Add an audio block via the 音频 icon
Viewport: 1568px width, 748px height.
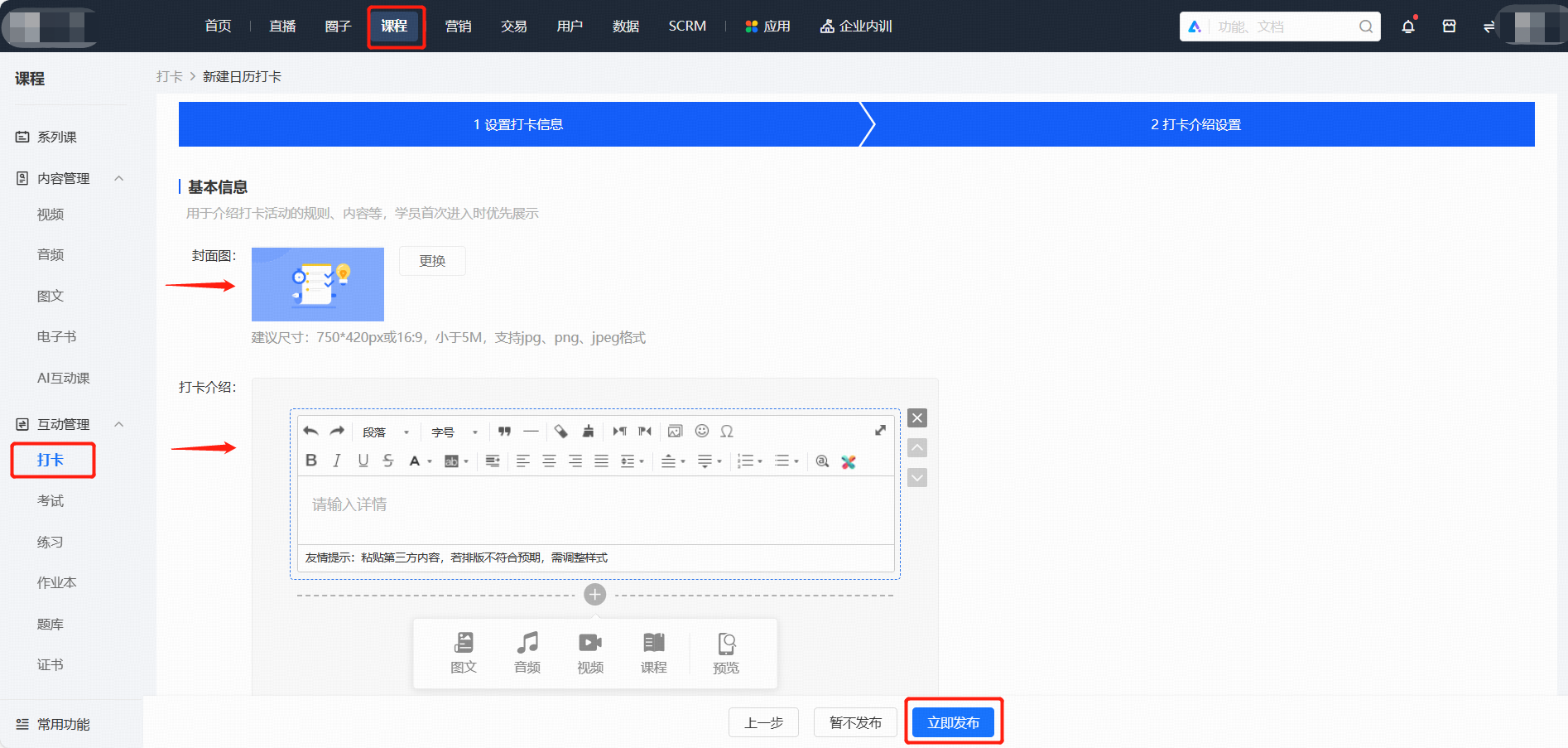coord(527,653)
